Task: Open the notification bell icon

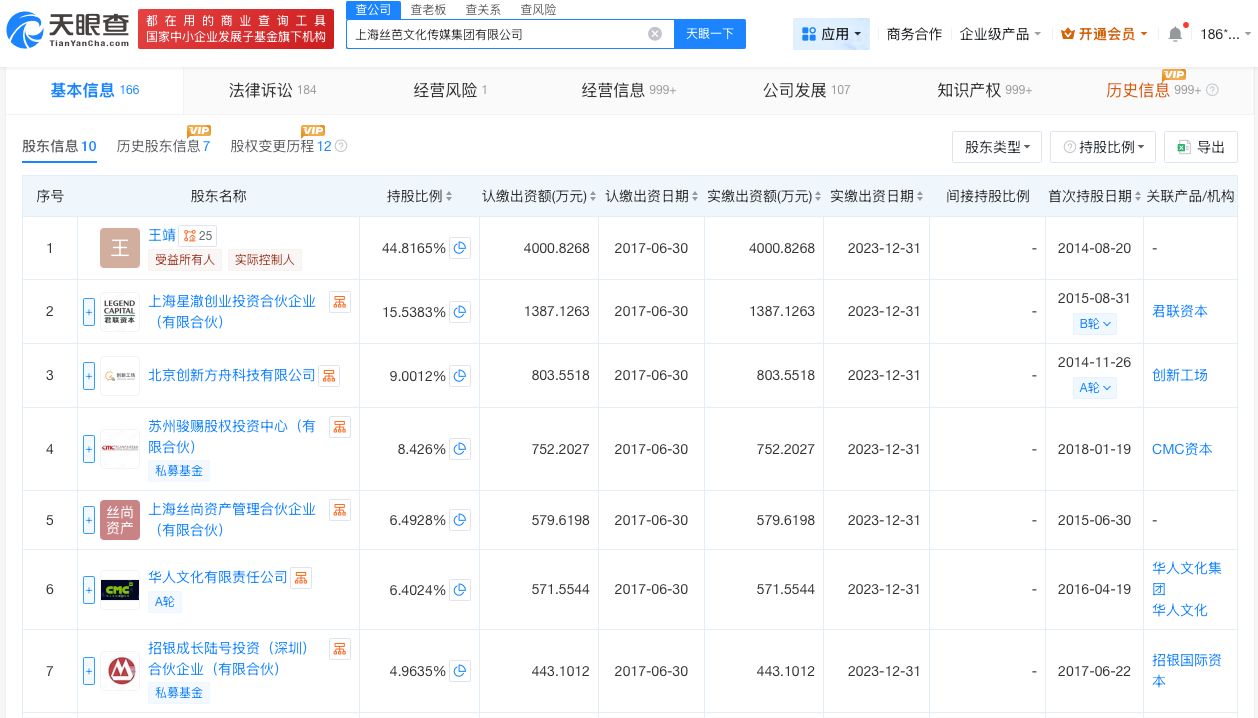Action: [x=1175, y=33]
